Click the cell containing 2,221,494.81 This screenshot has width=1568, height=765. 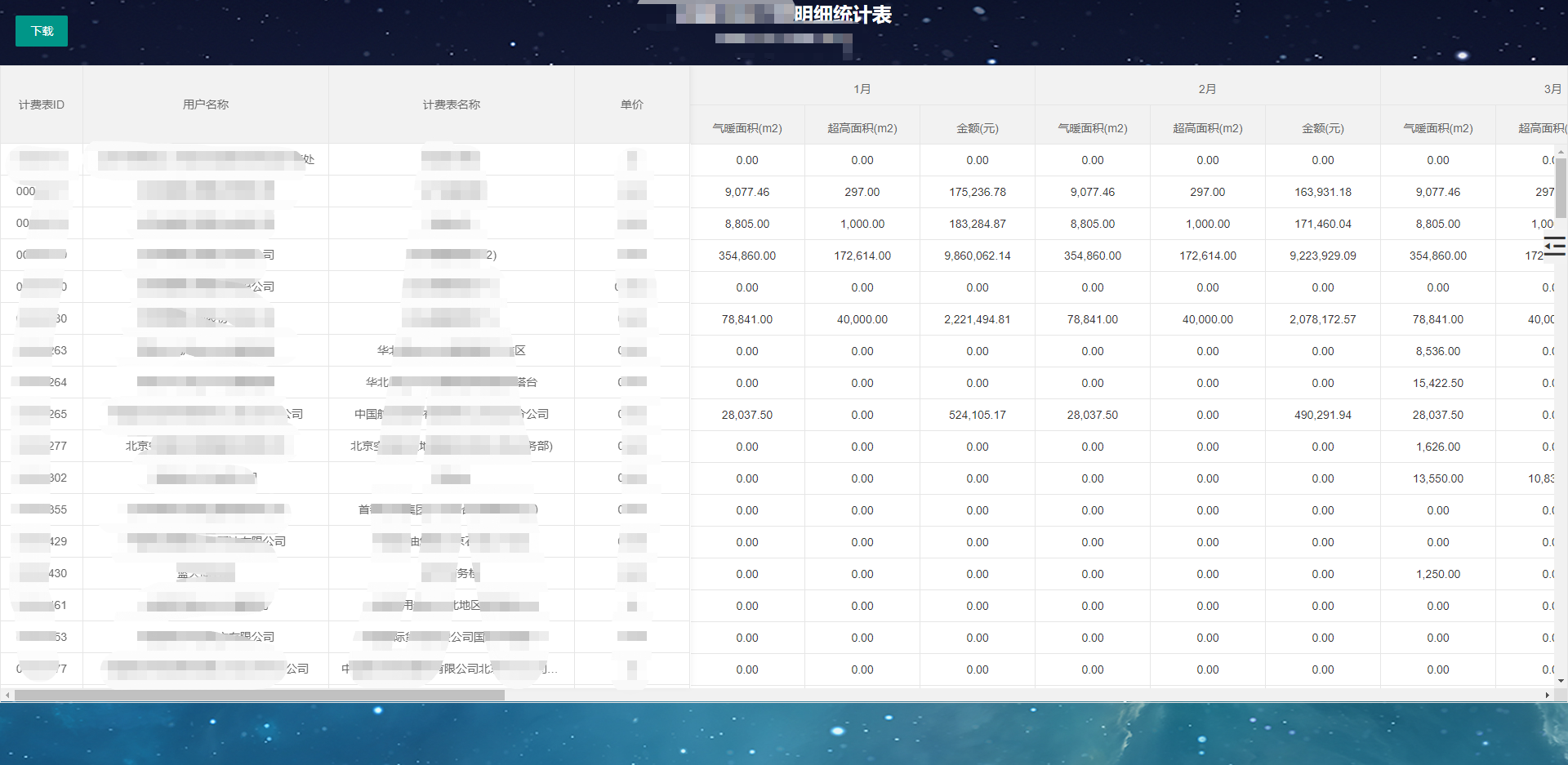click(x=977, y=319)
